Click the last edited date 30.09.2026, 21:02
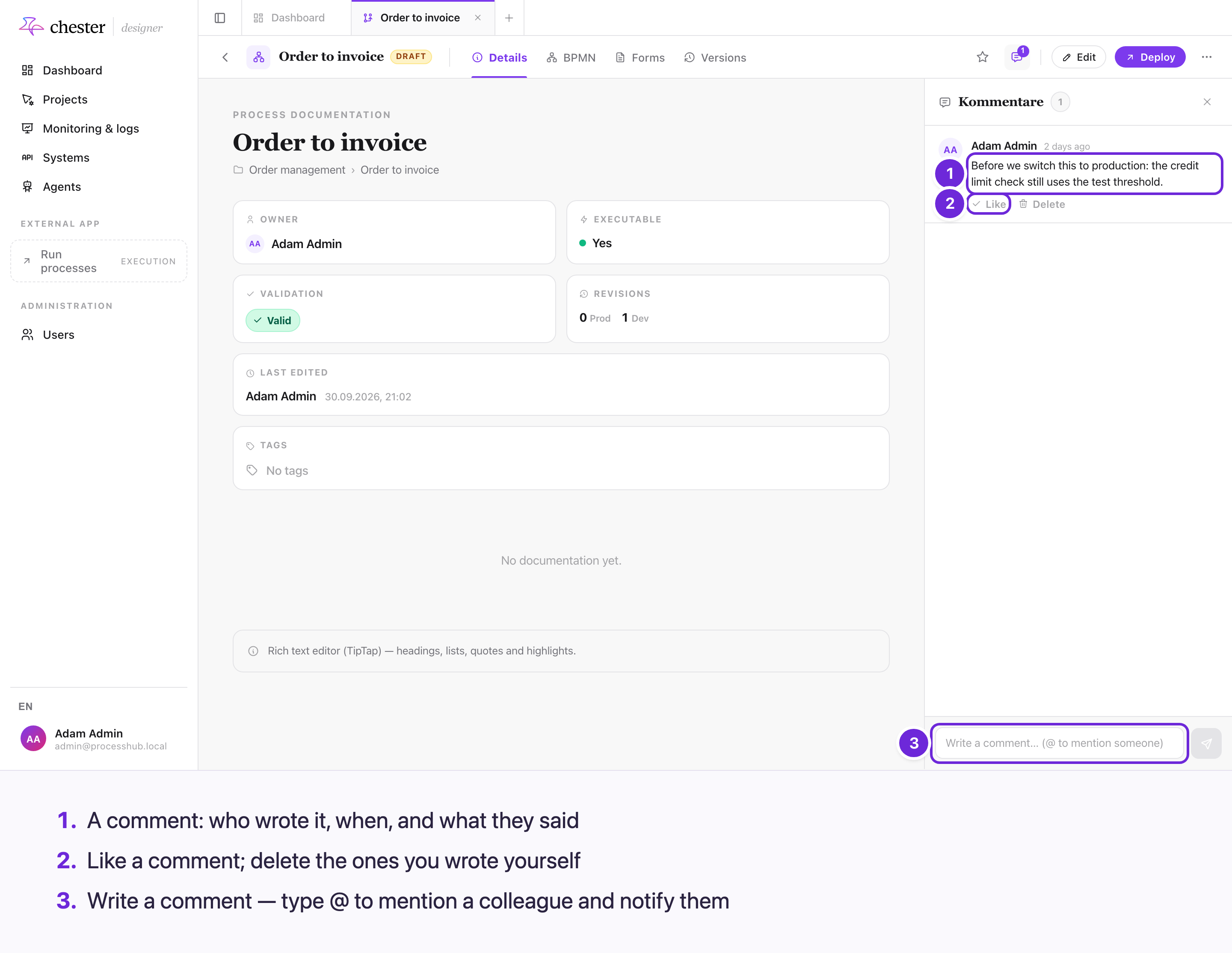Screen dimensions: 1232x953 368,397
